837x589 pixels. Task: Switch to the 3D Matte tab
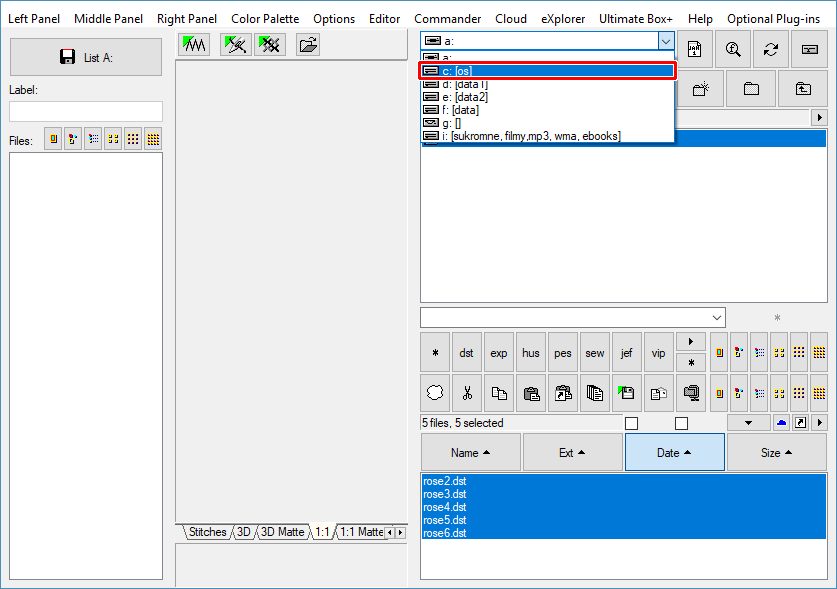pyautogui.click(x=282, y=533)
